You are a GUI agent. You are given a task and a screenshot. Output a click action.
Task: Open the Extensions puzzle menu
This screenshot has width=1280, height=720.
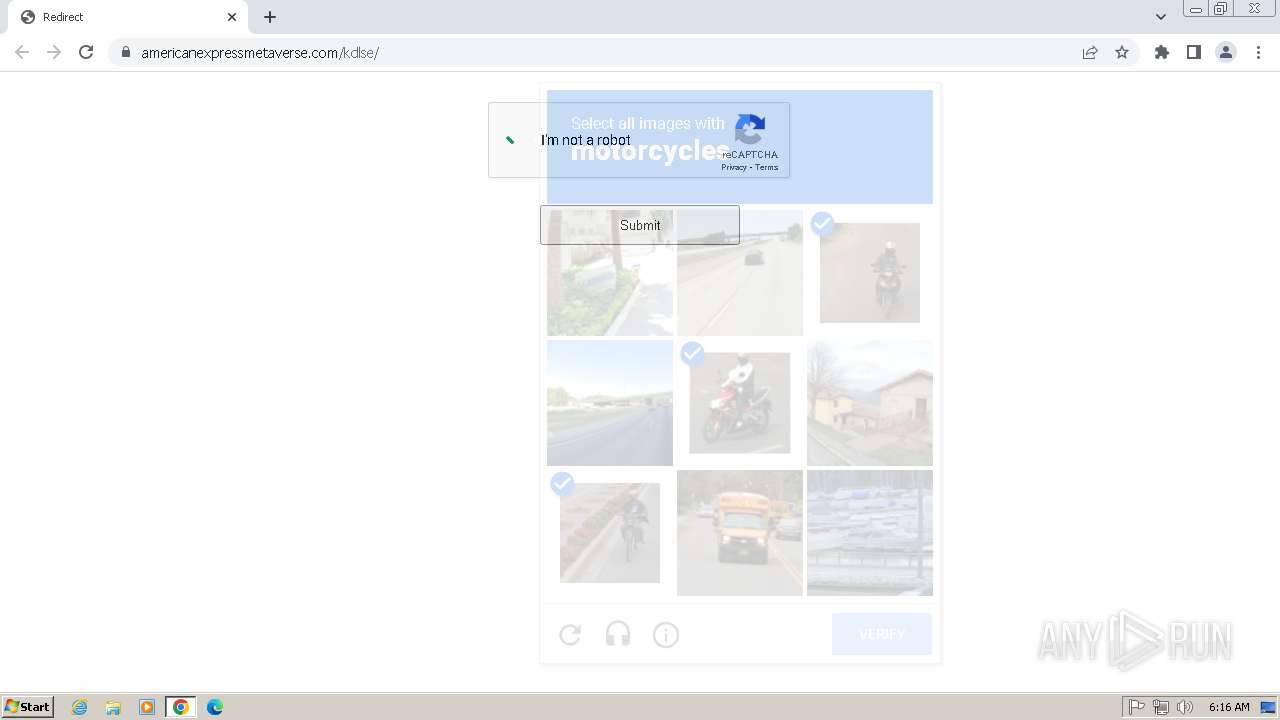[x=1161, y=52]
